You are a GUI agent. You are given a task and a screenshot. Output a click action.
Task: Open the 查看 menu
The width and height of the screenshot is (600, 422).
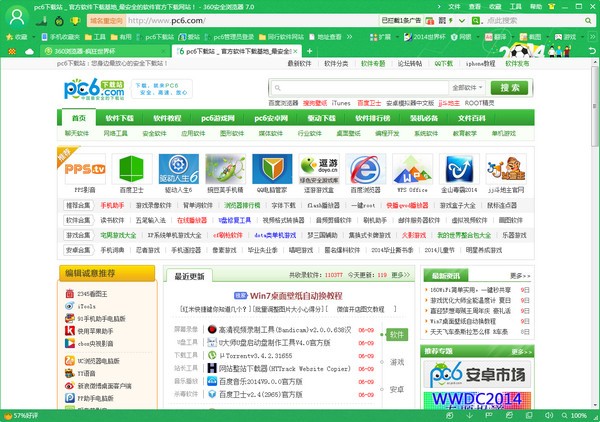[x=475, y=7]
